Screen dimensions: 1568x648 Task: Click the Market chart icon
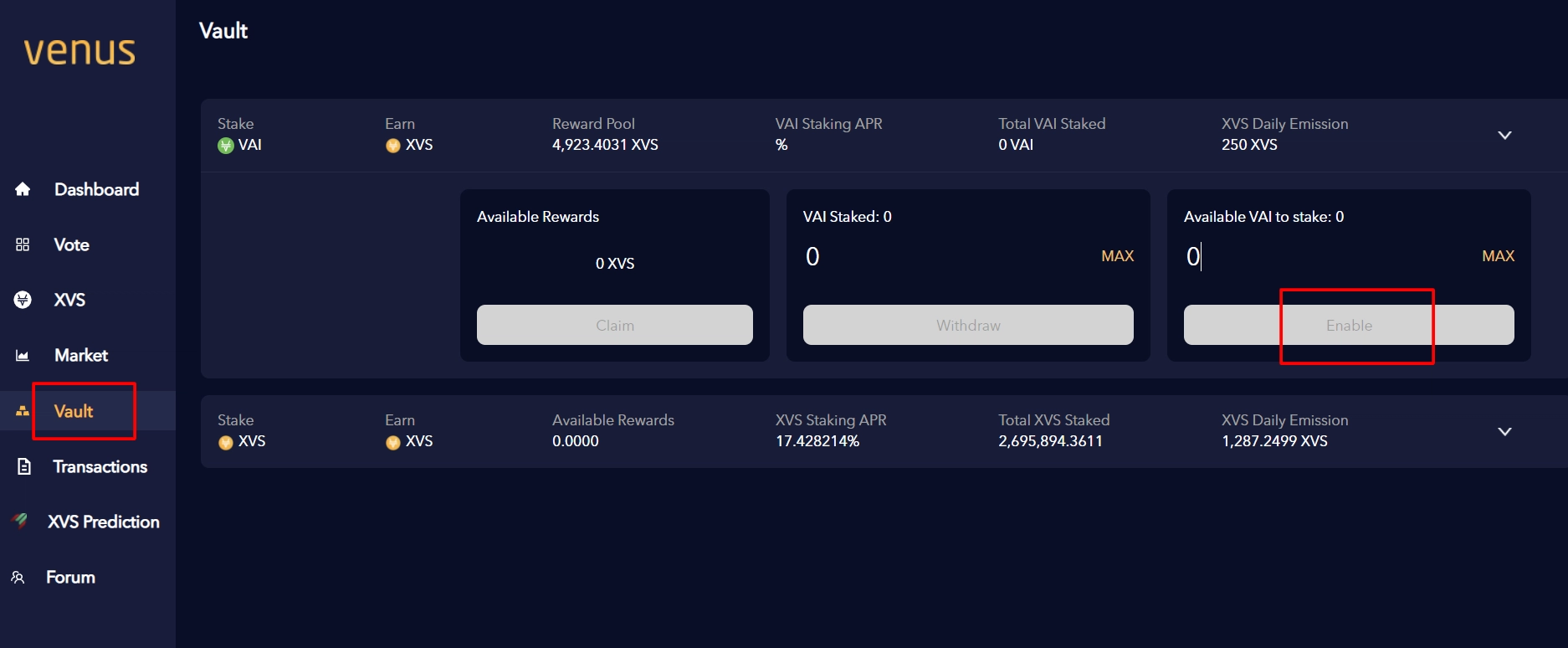(x=23, y=356)
